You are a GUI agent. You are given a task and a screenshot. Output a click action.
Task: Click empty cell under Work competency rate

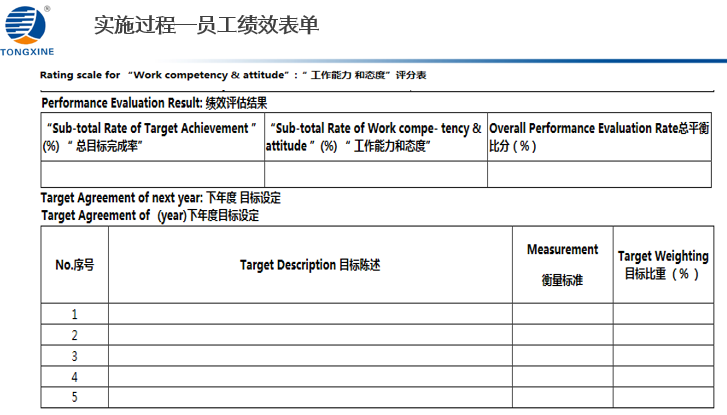coord(375,174)
